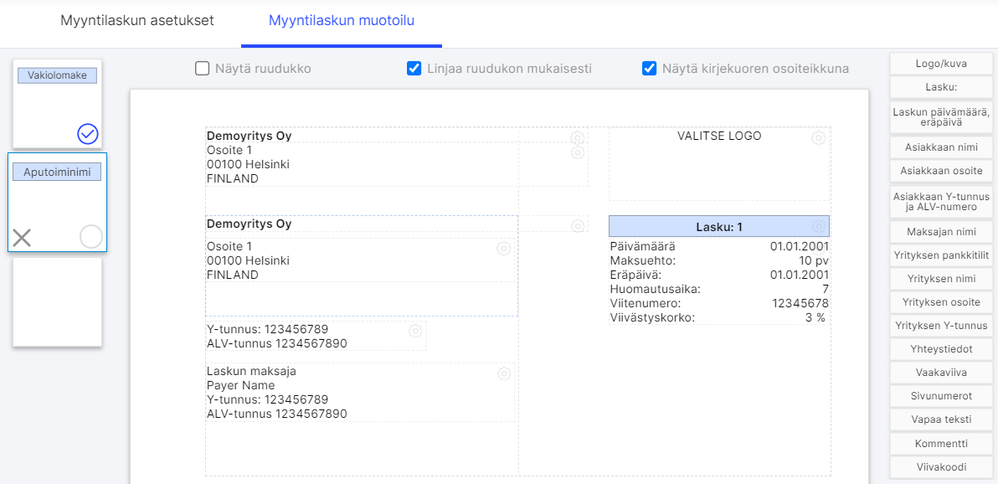This screenshot has width=998, height=484.
Task: Open gear settings on the Lasku: 1 header
Action: (x=819, y=226)
